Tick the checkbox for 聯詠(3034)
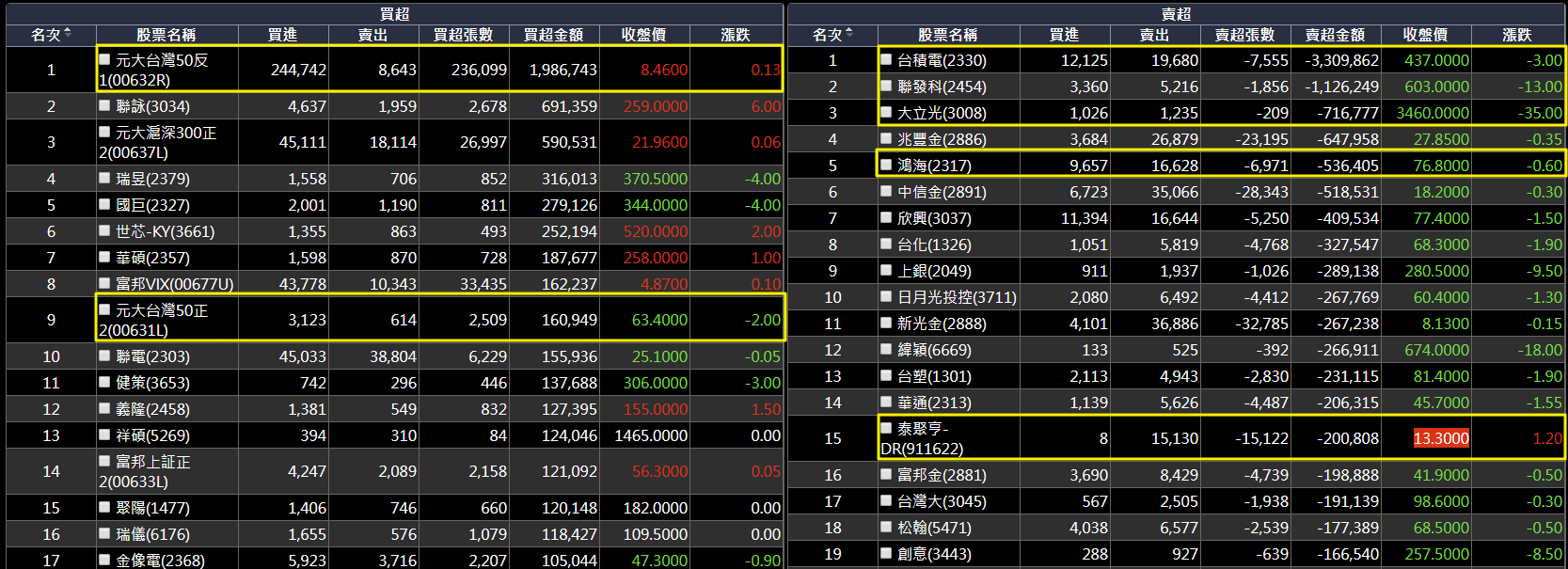1568x569 pixels. pos(105,106)
